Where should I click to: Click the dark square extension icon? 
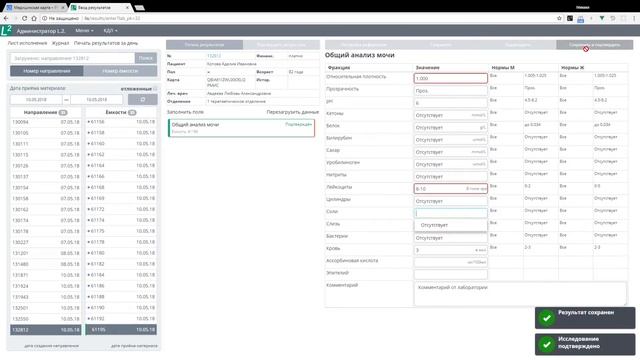570,18
